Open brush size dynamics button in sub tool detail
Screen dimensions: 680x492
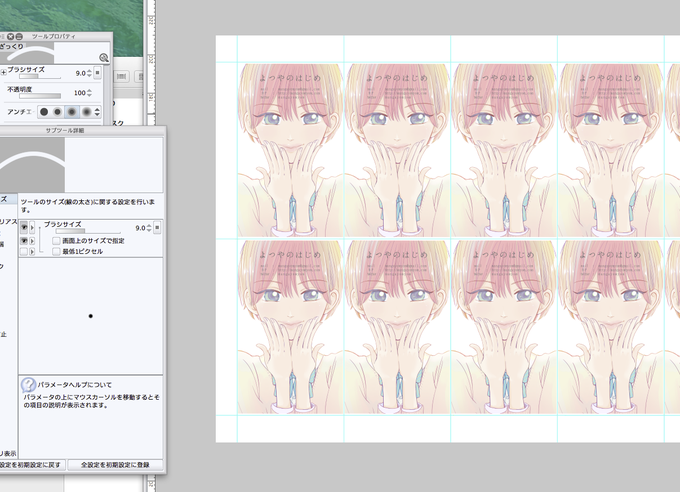coord(157,227)
